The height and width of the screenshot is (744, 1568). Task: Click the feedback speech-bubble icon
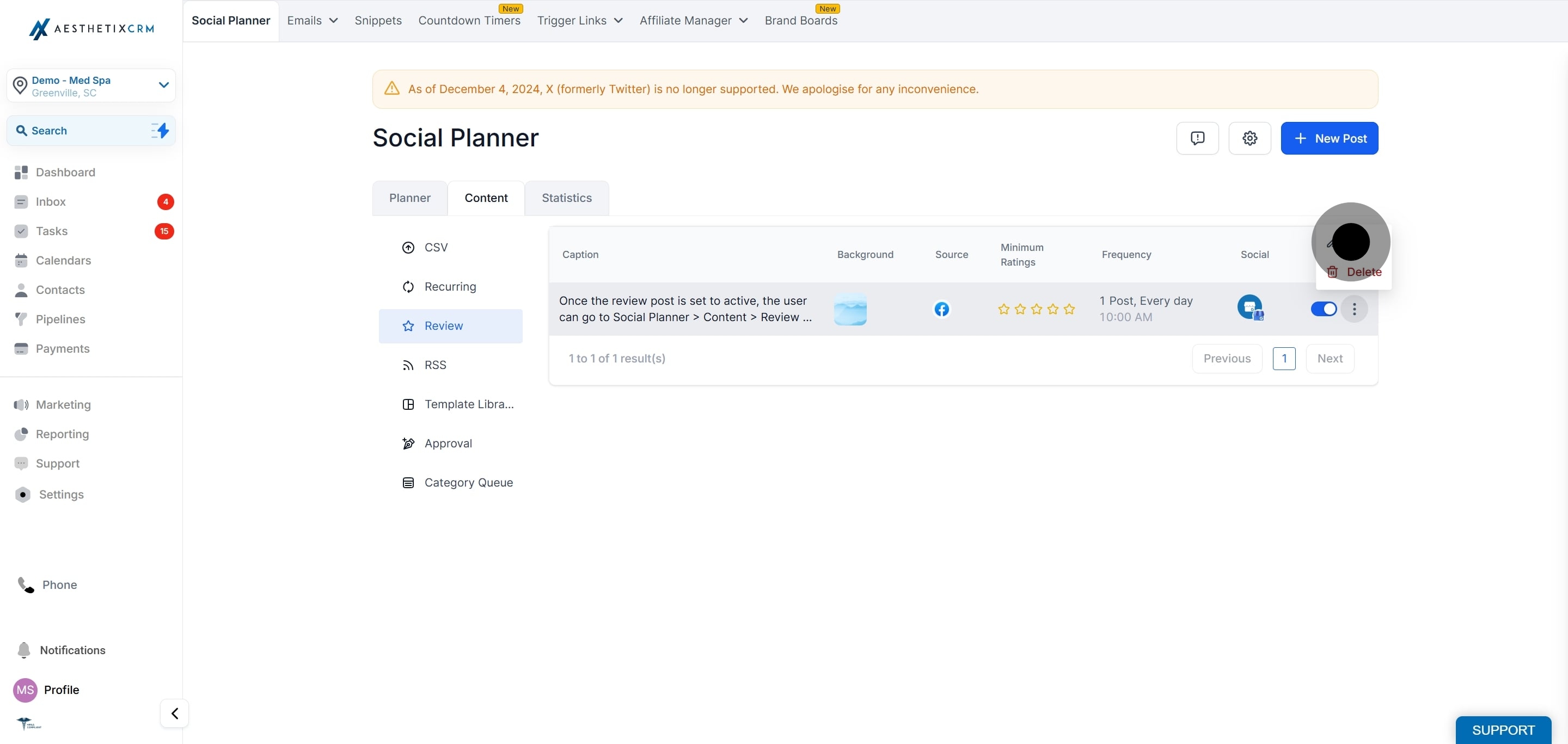[x=1197, y=138]
